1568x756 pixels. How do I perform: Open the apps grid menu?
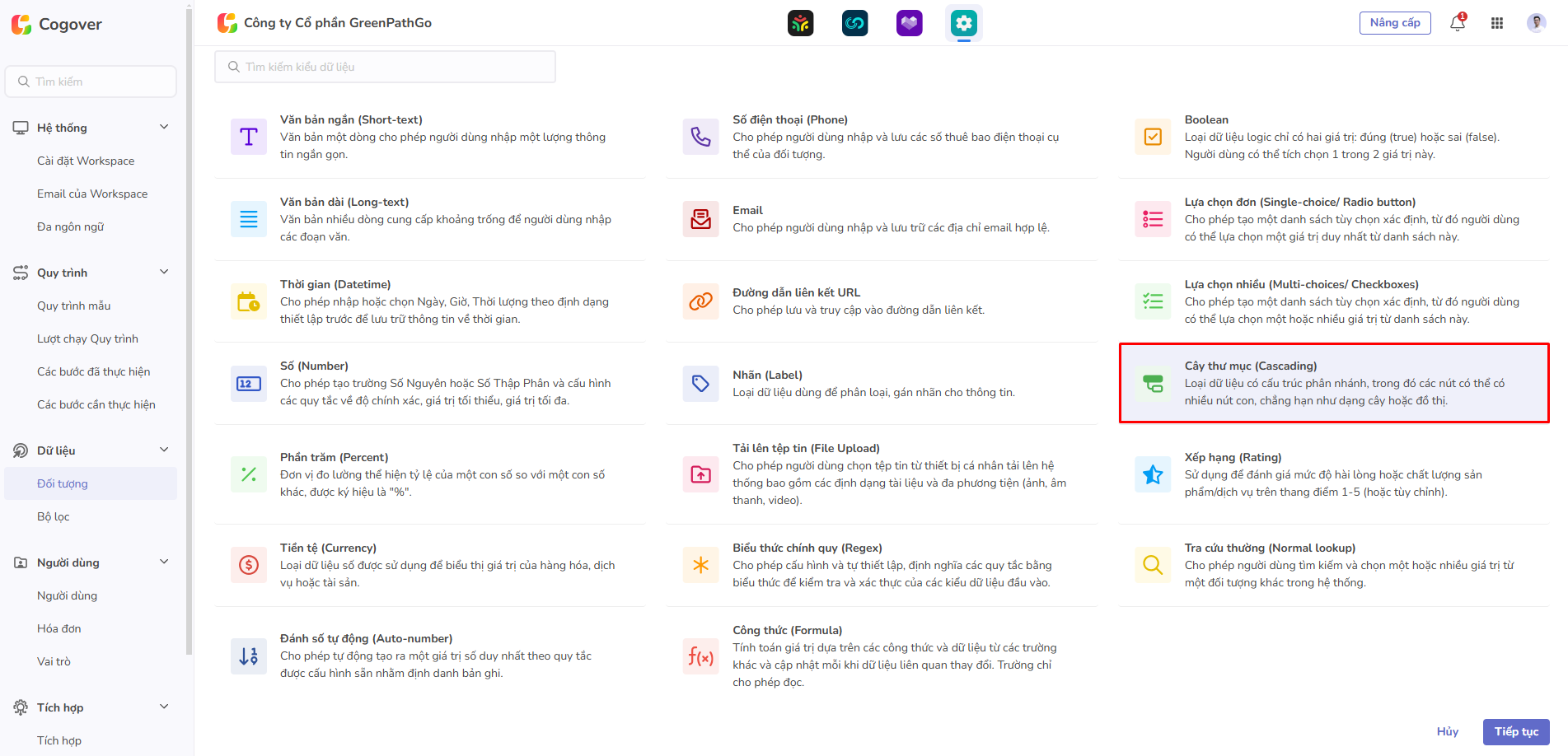pyautogui.click(x=1497, y=23)
